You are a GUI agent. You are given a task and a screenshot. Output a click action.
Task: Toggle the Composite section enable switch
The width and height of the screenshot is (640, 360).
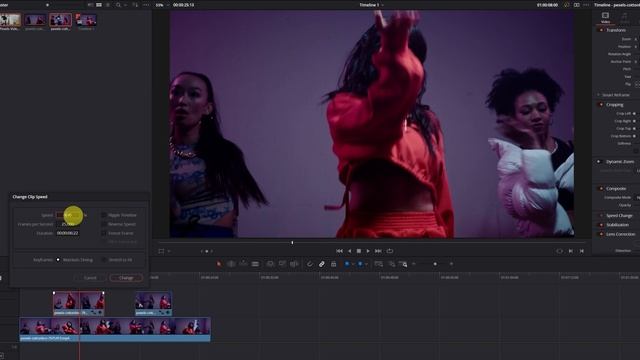(x=601, y=189)
